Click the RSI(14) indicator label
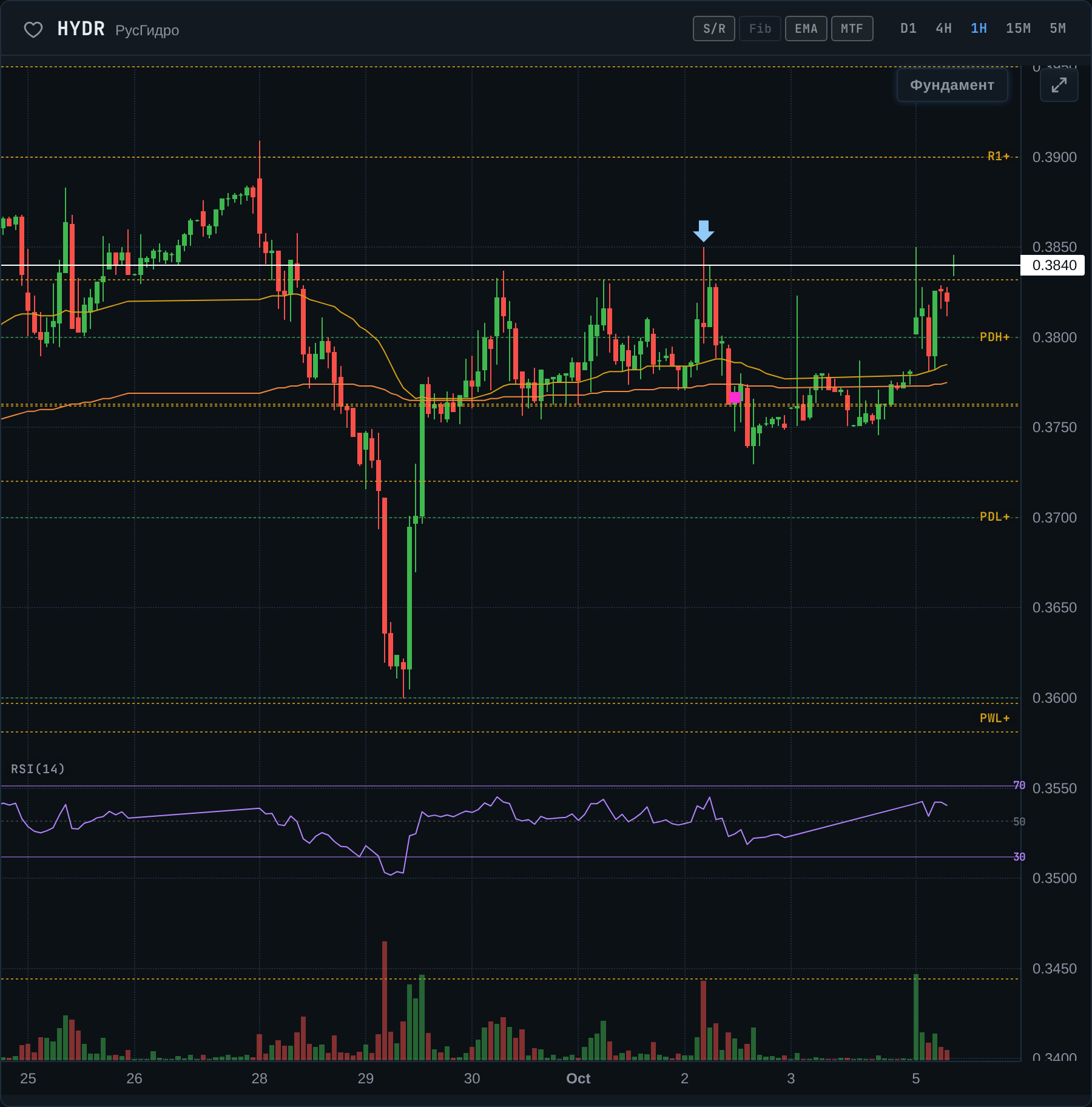1092x1107 pixels. [x=38, y=769]
